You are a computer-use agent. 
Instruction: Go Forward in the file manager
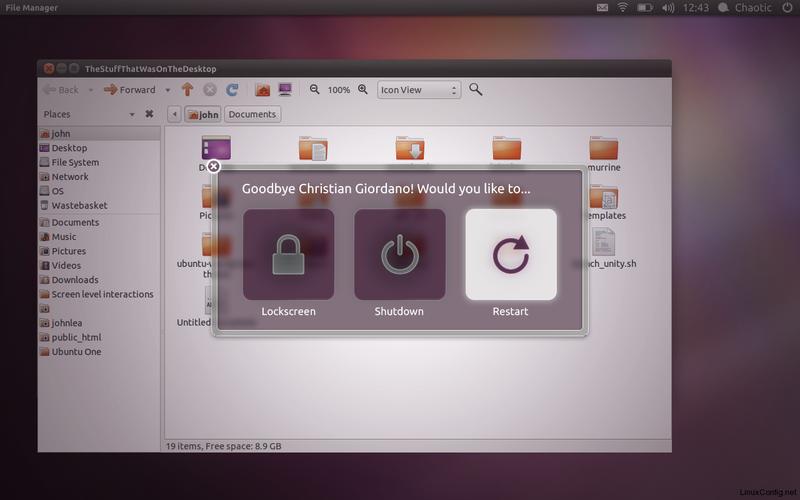[130, 90]
